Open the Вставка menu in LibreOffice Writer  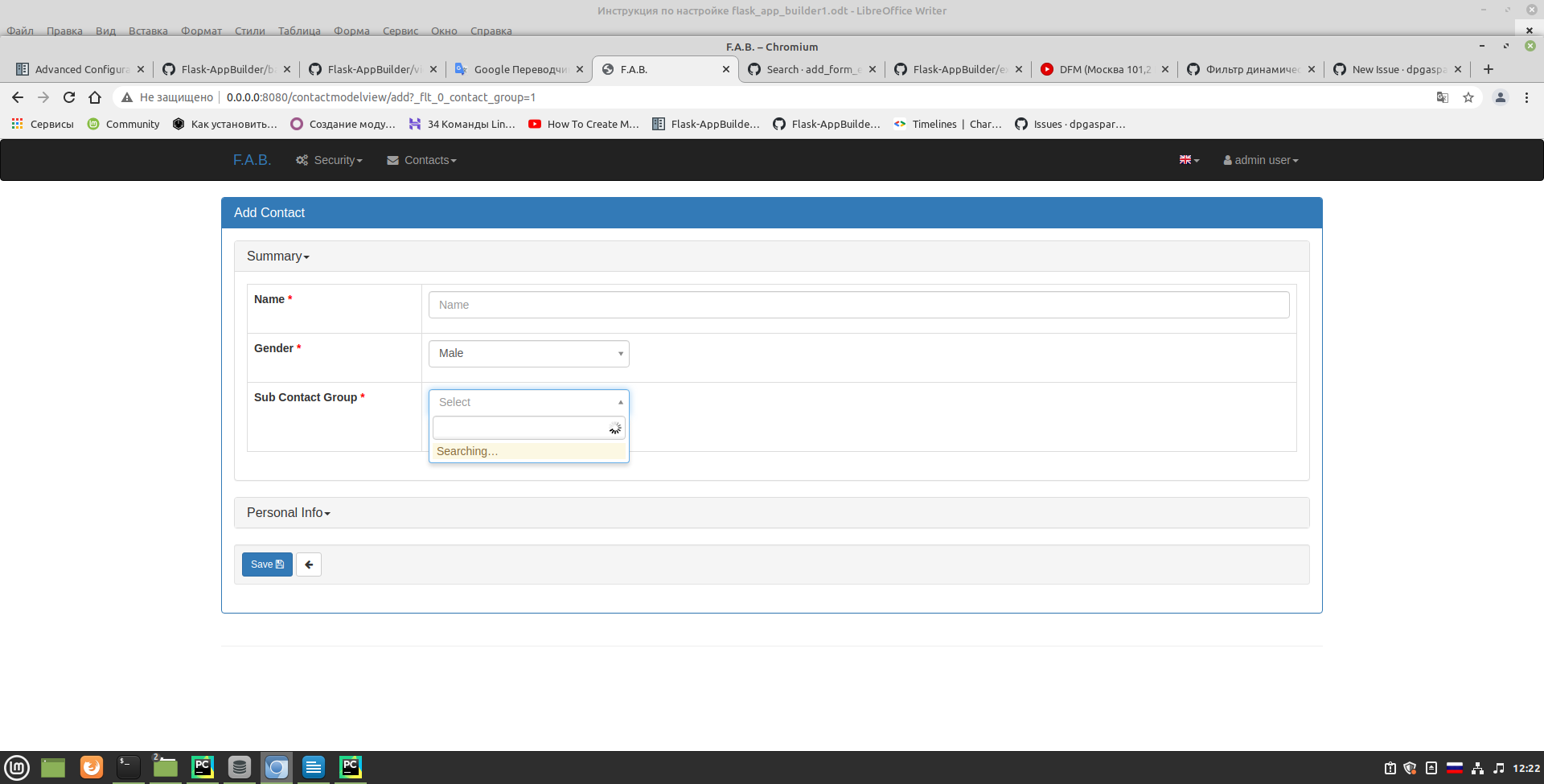pyautogui.click(x=148, y=31)
